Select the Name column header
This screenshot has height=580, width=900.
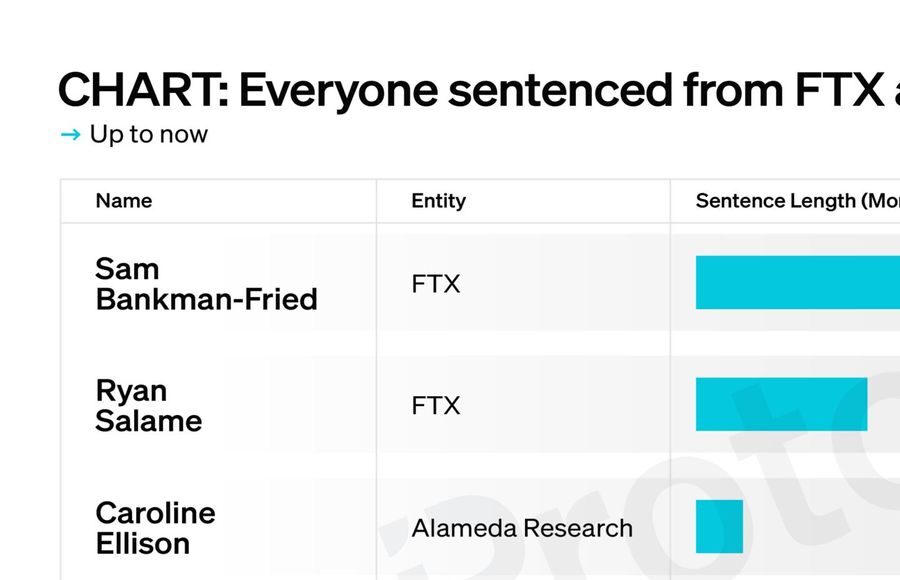coord(124,201)
